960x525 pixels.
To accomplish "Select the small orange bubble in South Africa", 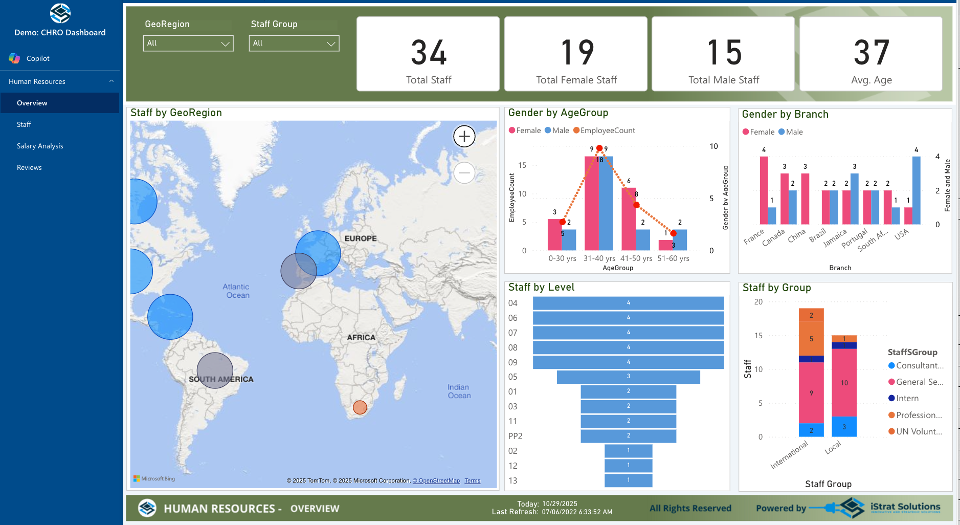I will pos(360,408).
